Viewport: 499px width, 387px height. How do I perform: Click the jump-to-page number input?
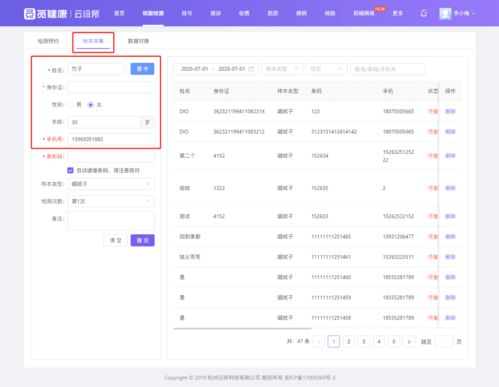point(444,341)
